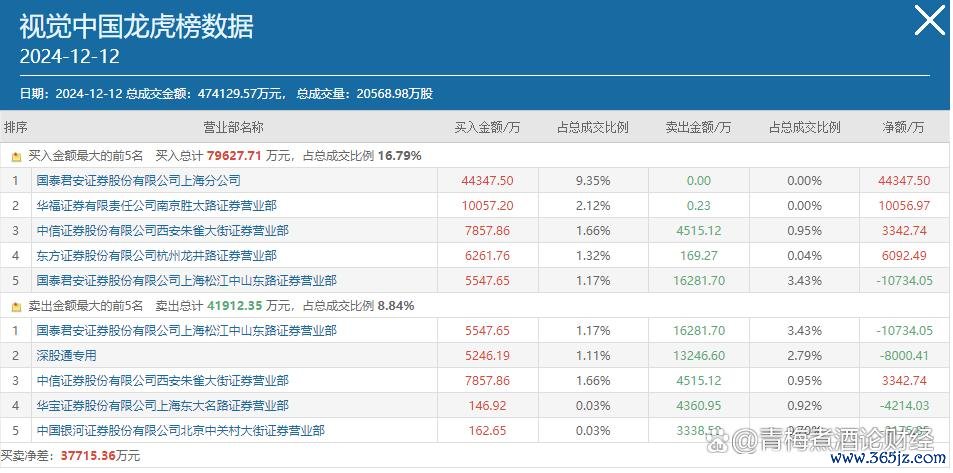Select net amount 10056.97
The image size is (953, 473).
(904, 206)
